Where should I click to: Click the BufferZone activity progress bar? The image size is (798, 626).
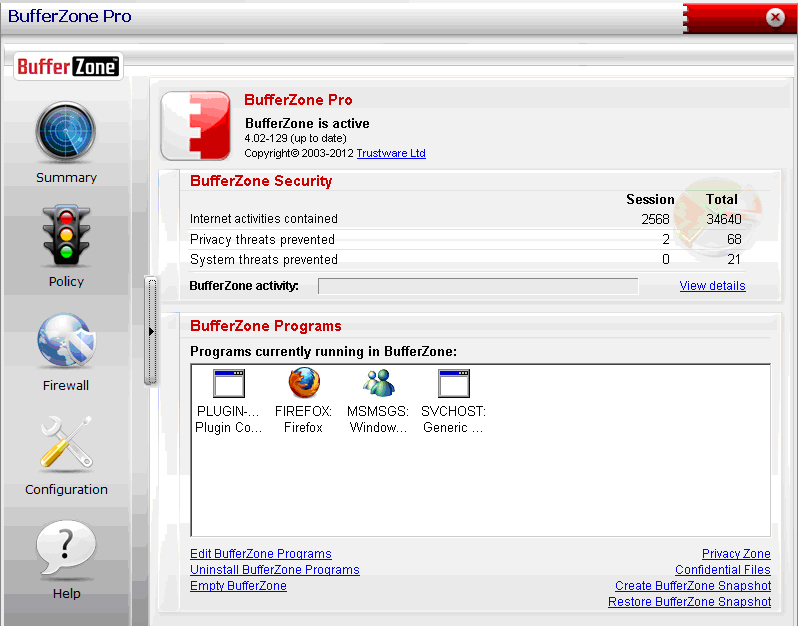click(x=478, y=286)
